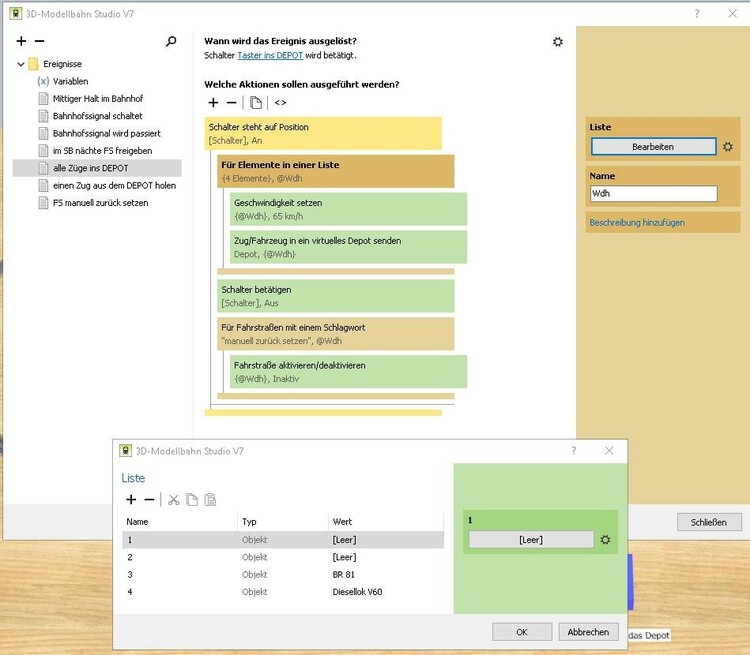Open the code view icon for actions
This screenshot has width=750, height=655.
point(280,102)
